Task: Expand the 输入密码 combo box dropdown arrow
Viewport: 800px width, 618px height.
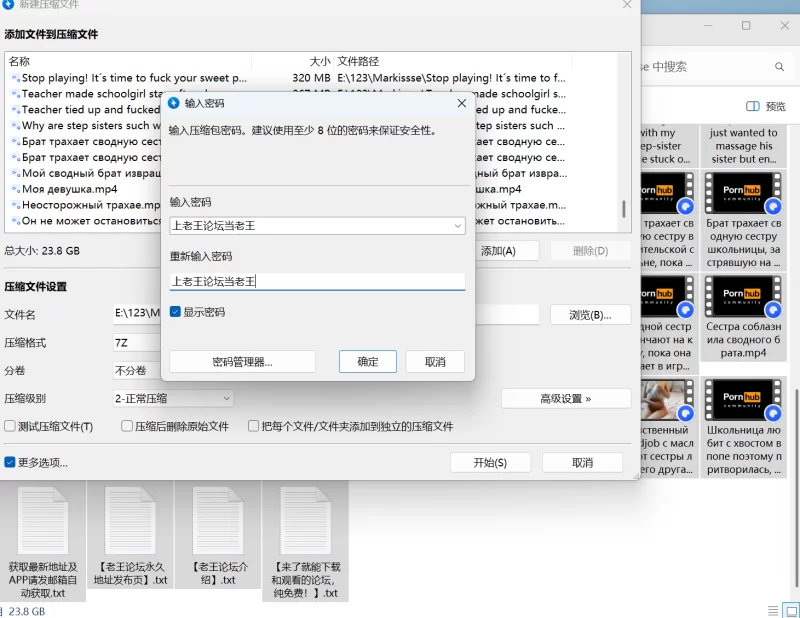Action: click(456, 226)
